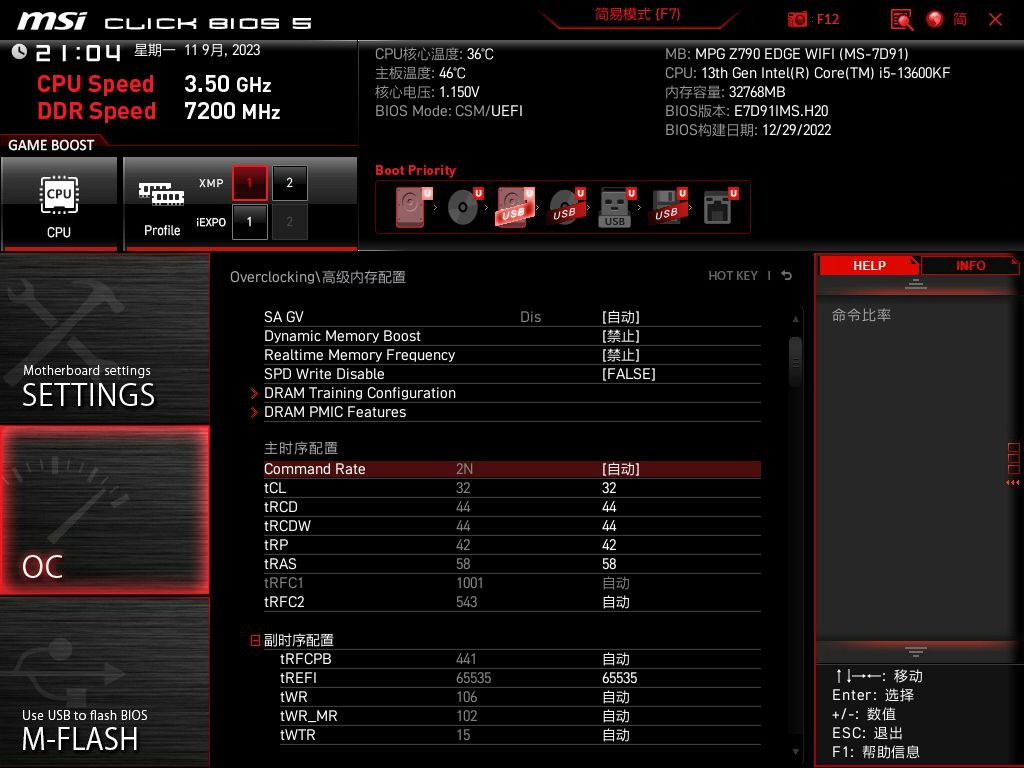Edit the tRCD value field
The height and width of the screenshot is (768, 1024).
(x=609, y=507)
